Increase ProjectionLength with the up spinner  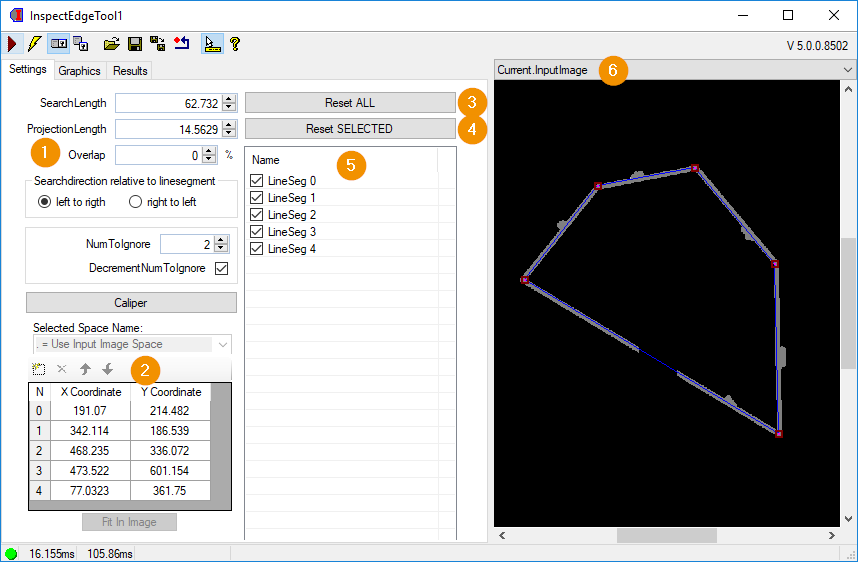click(x=230, y=125)
